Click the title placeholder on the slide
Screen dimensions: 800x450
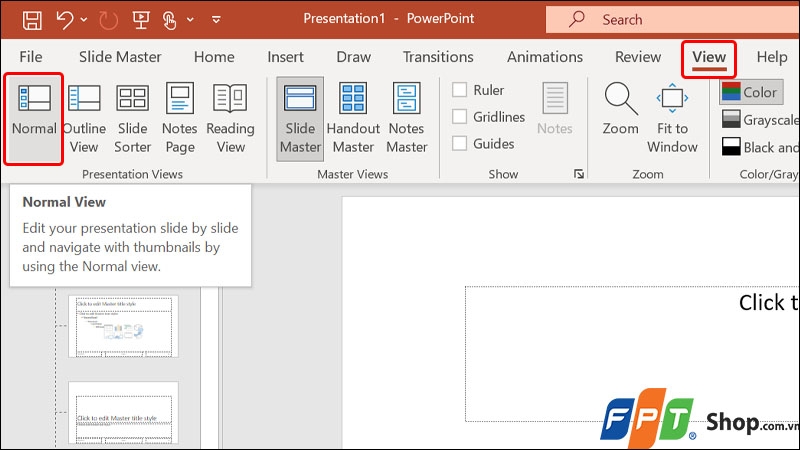point(632,354)
